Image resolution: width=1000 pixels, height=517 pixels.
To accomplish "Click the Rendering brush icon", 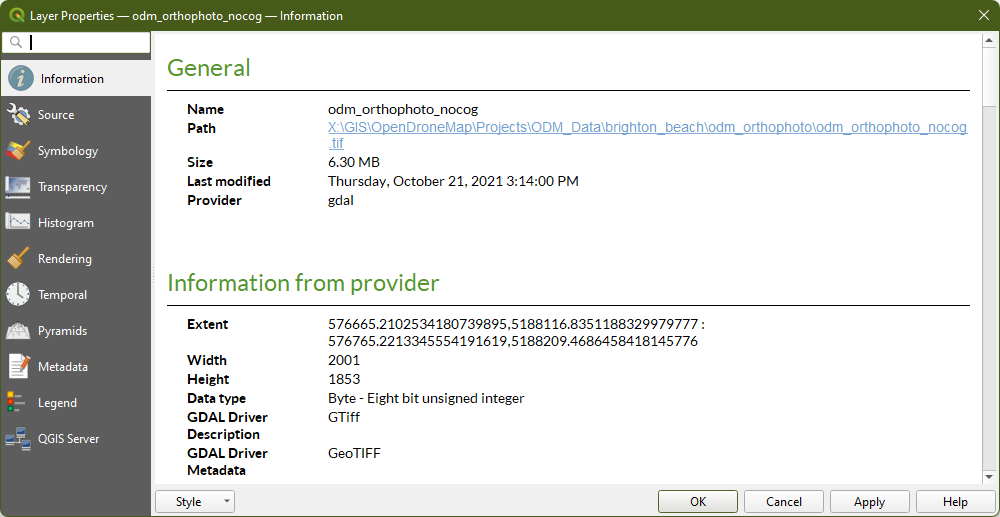I will tap(18, 259).
